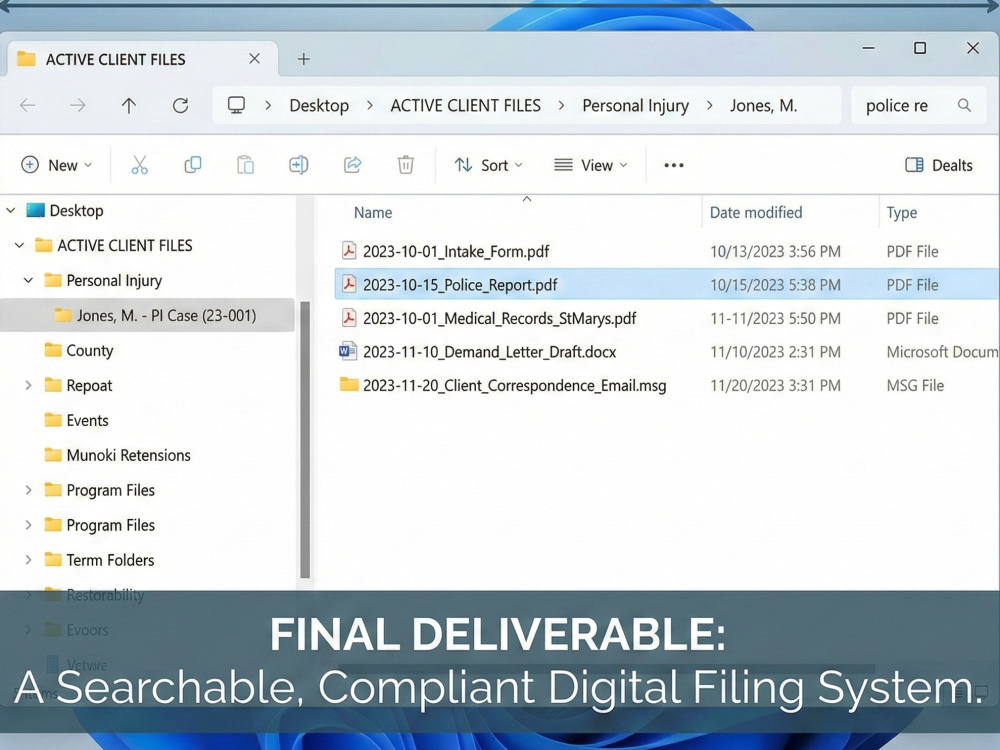Select Munoki Retensions folder in tree
This screenshot has width=1000, height=750.
click(128, 455)
